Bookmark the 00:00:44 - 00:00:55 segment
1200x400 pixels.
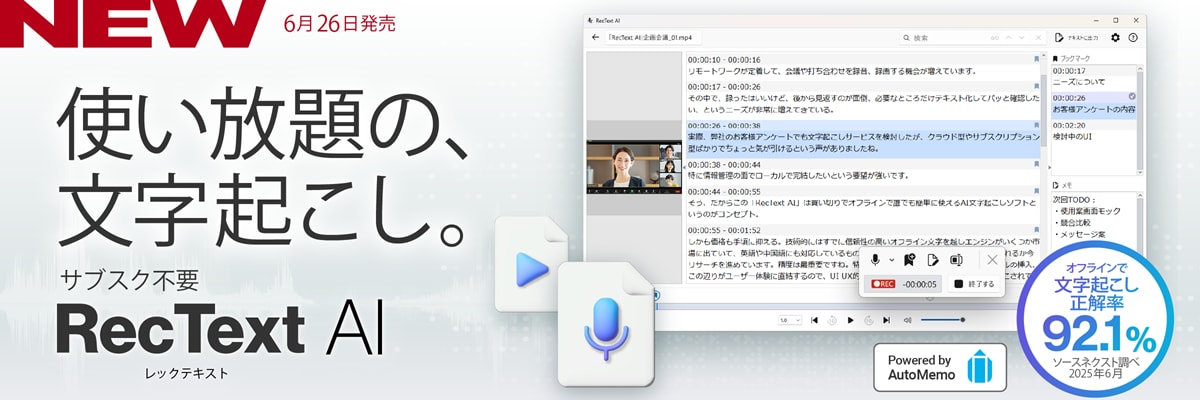coord(1037,191)
